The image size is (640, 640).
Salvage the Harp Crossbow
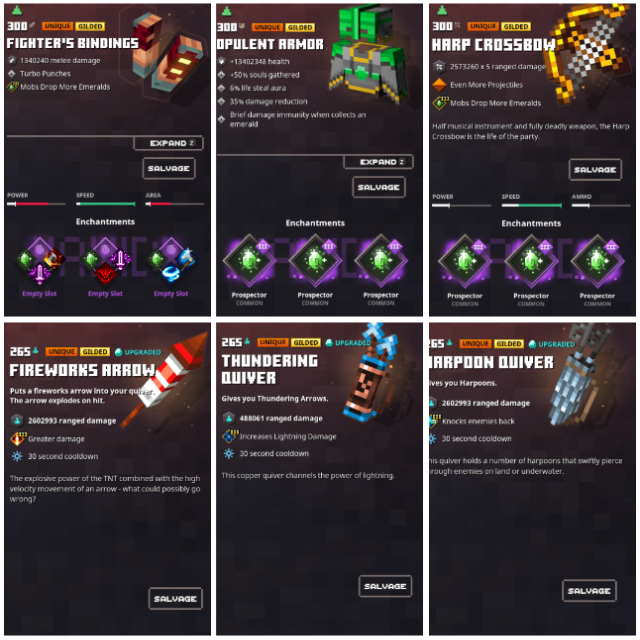tap(595, 169)
